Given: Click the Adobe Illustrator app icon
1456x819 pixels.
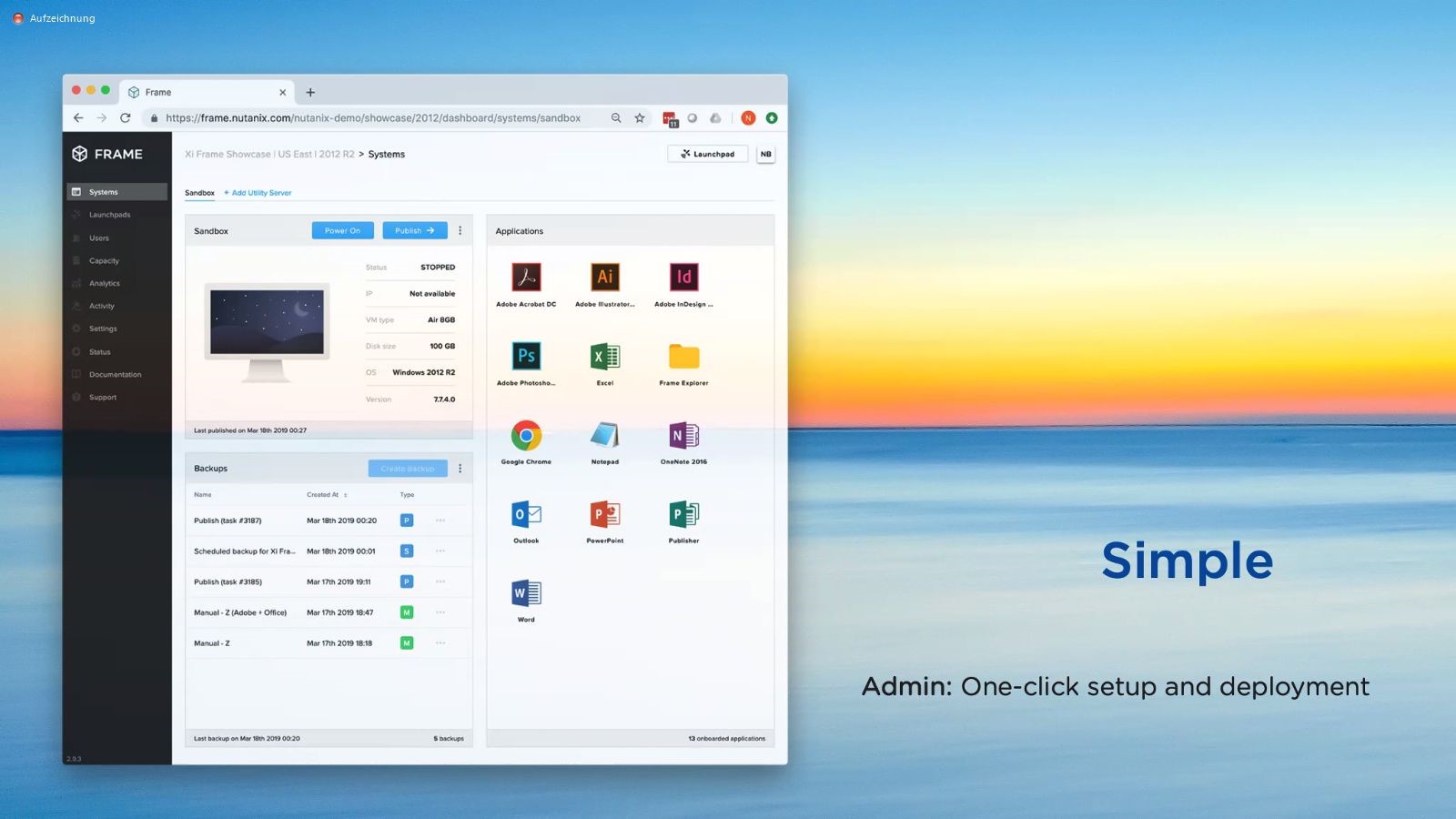Looking at the screenshot, I should (605, 278).
